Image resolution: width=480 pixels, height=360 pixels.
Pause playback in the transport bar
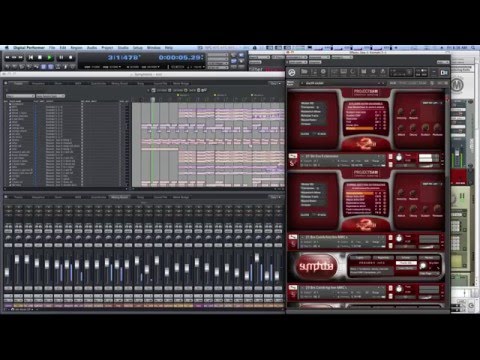tap(61, 58)
